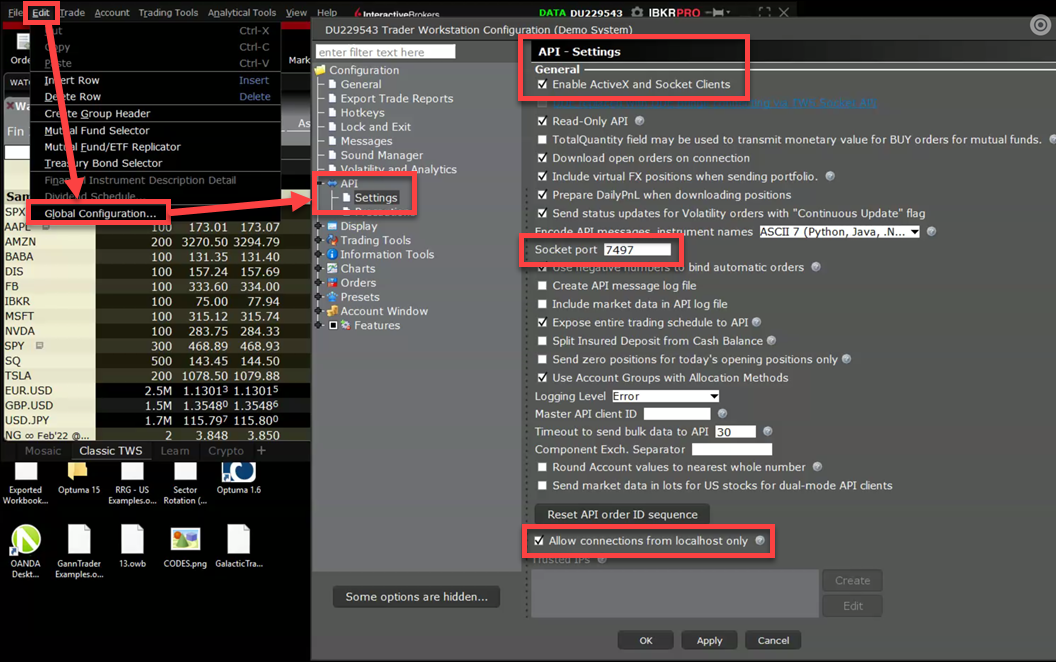Select the Optuma 1.6 desktop icon
Image resolution: width=1056 pixels, height=662 pixels.
(x=238, y=472)
